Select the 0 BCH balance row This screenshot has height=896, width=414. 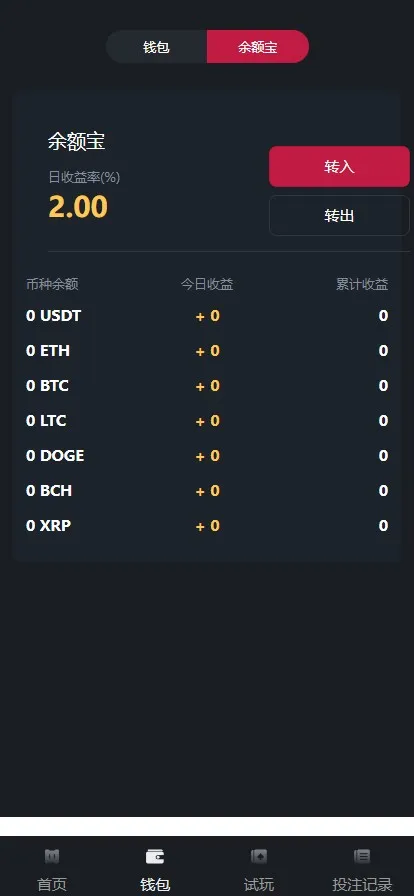207,490
